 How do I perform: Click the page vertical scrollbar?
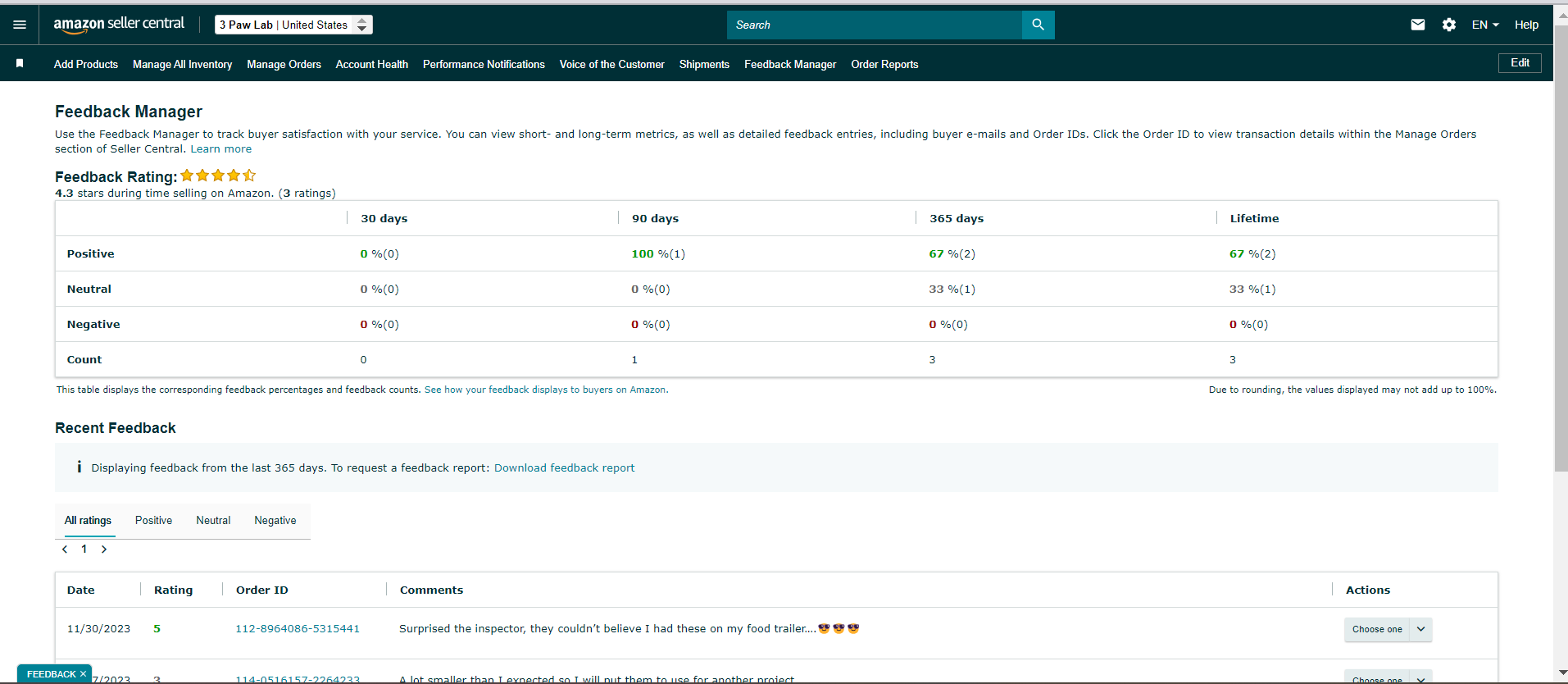pyautogui.click(x=1561, y=249)
